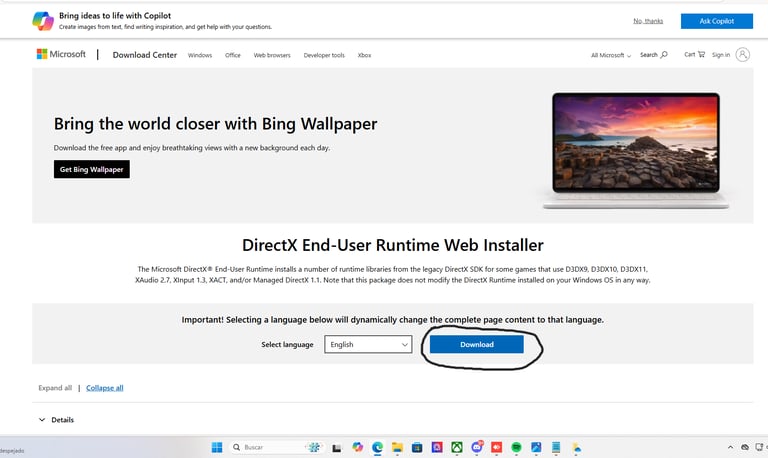
Task: Open the Download Center link
Action: point(144,55)
